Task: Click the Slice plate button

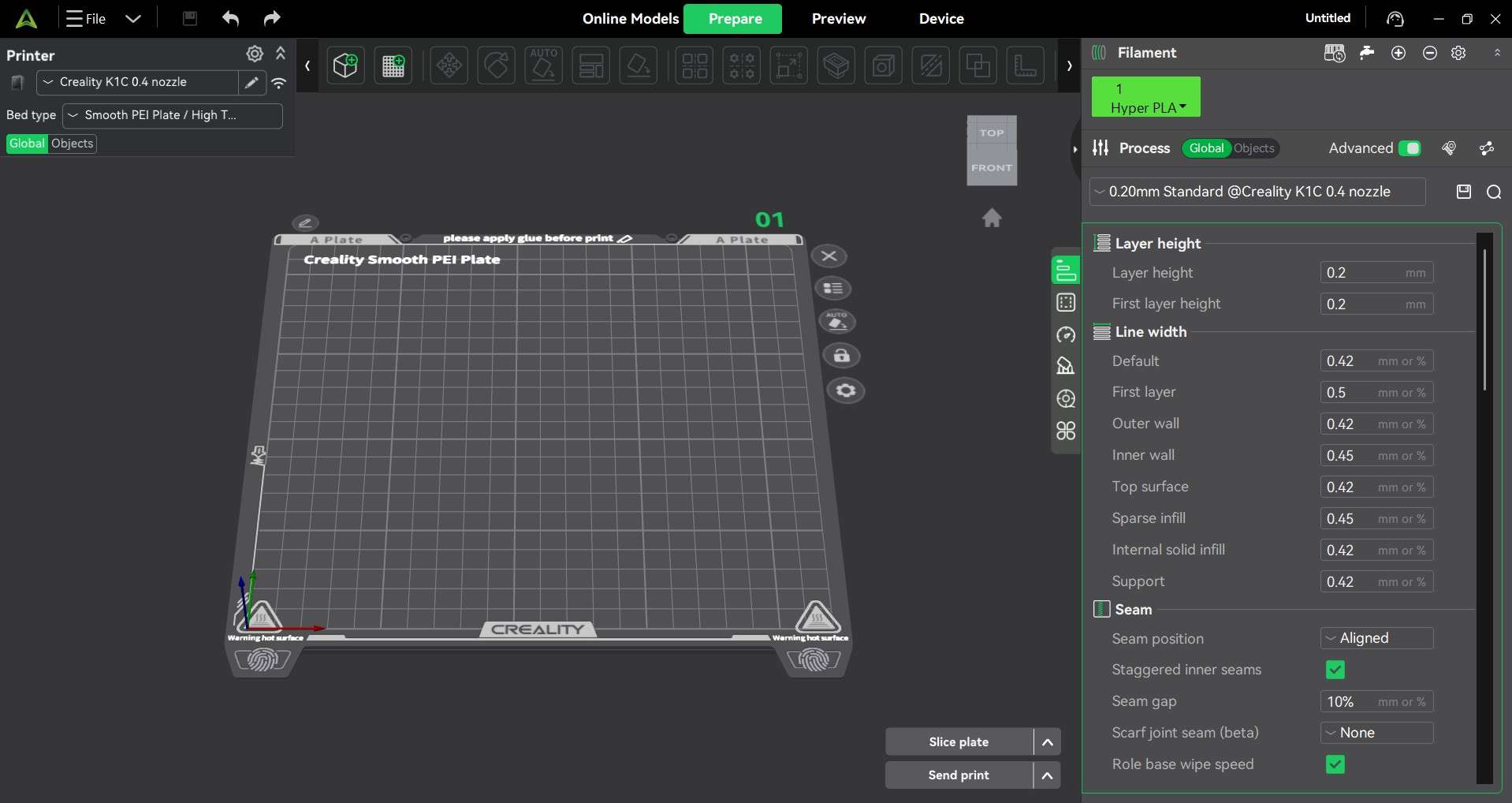Action: 959,742
